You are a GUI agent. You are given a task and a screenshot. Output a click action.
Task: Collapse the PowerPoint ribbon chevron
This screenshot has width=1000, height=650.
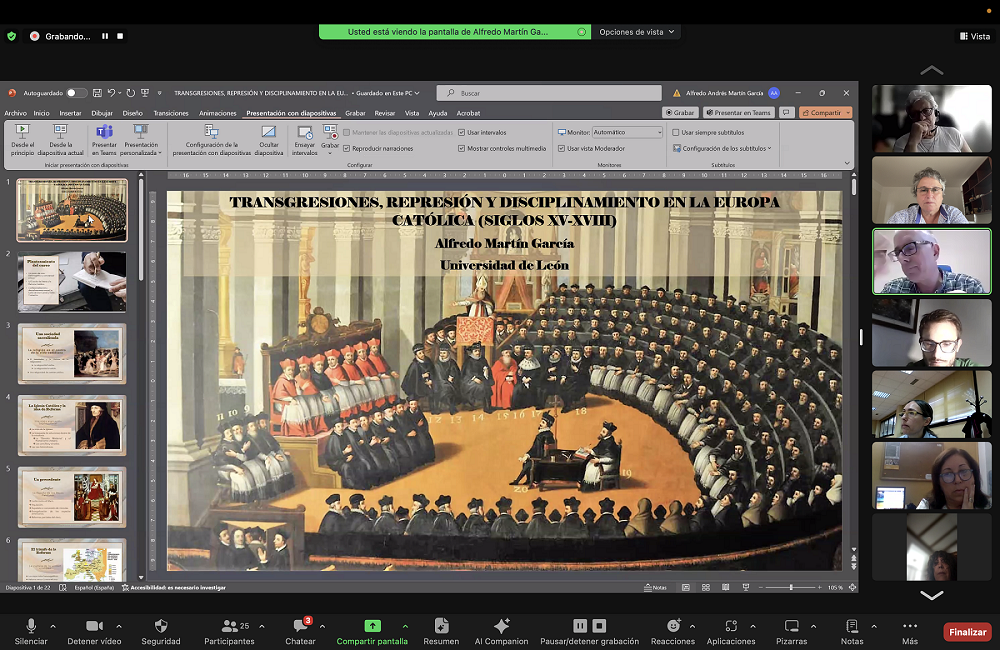pos(847,163)
